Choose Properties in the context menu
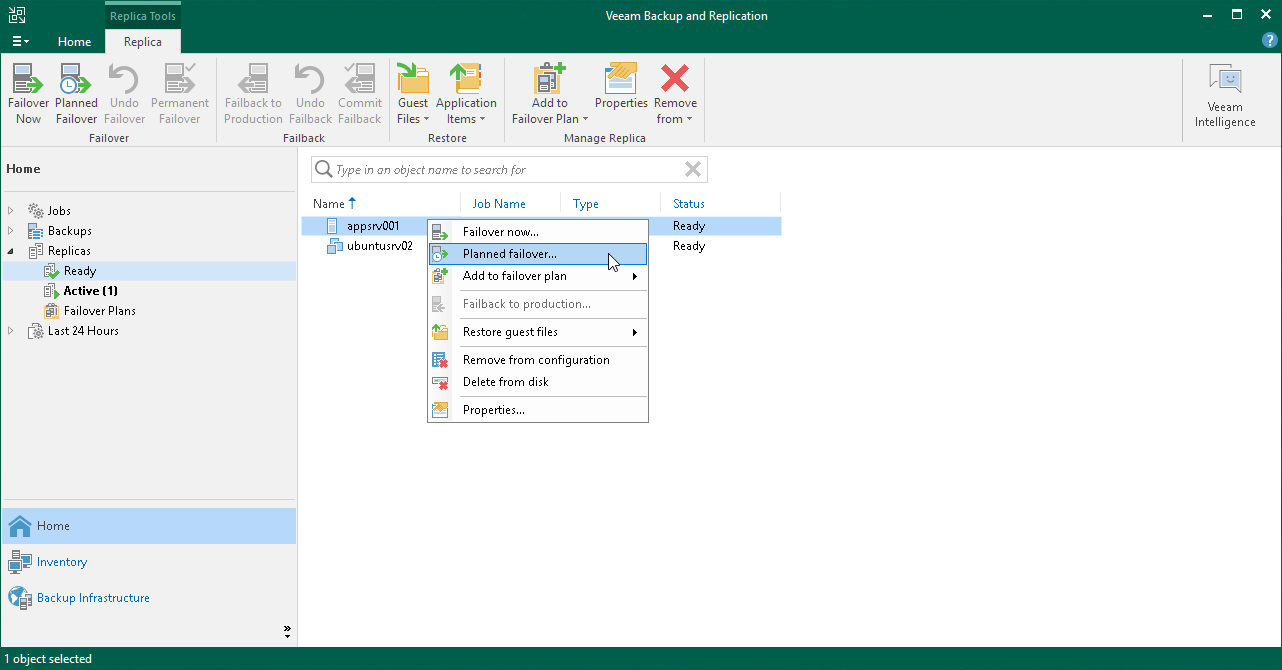 tap(538, 410)
